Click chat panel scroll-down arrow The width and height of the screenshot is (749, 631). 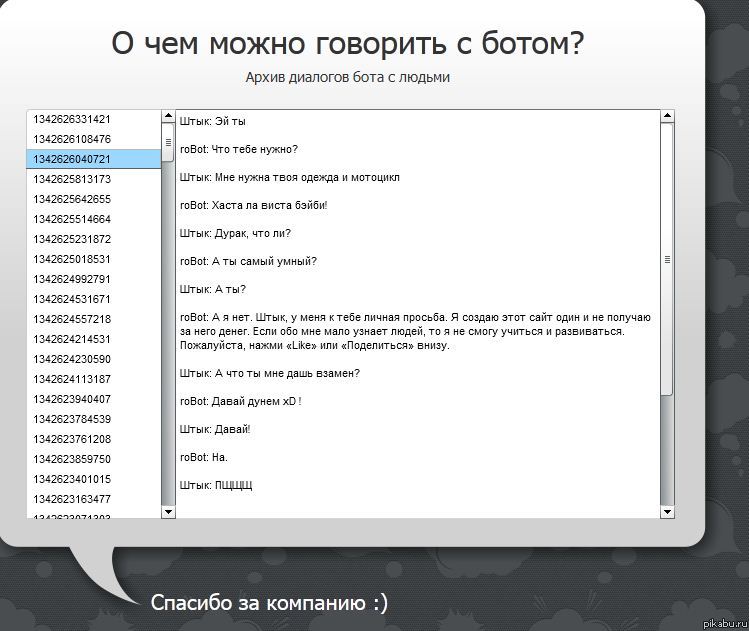tap(667, 512)
